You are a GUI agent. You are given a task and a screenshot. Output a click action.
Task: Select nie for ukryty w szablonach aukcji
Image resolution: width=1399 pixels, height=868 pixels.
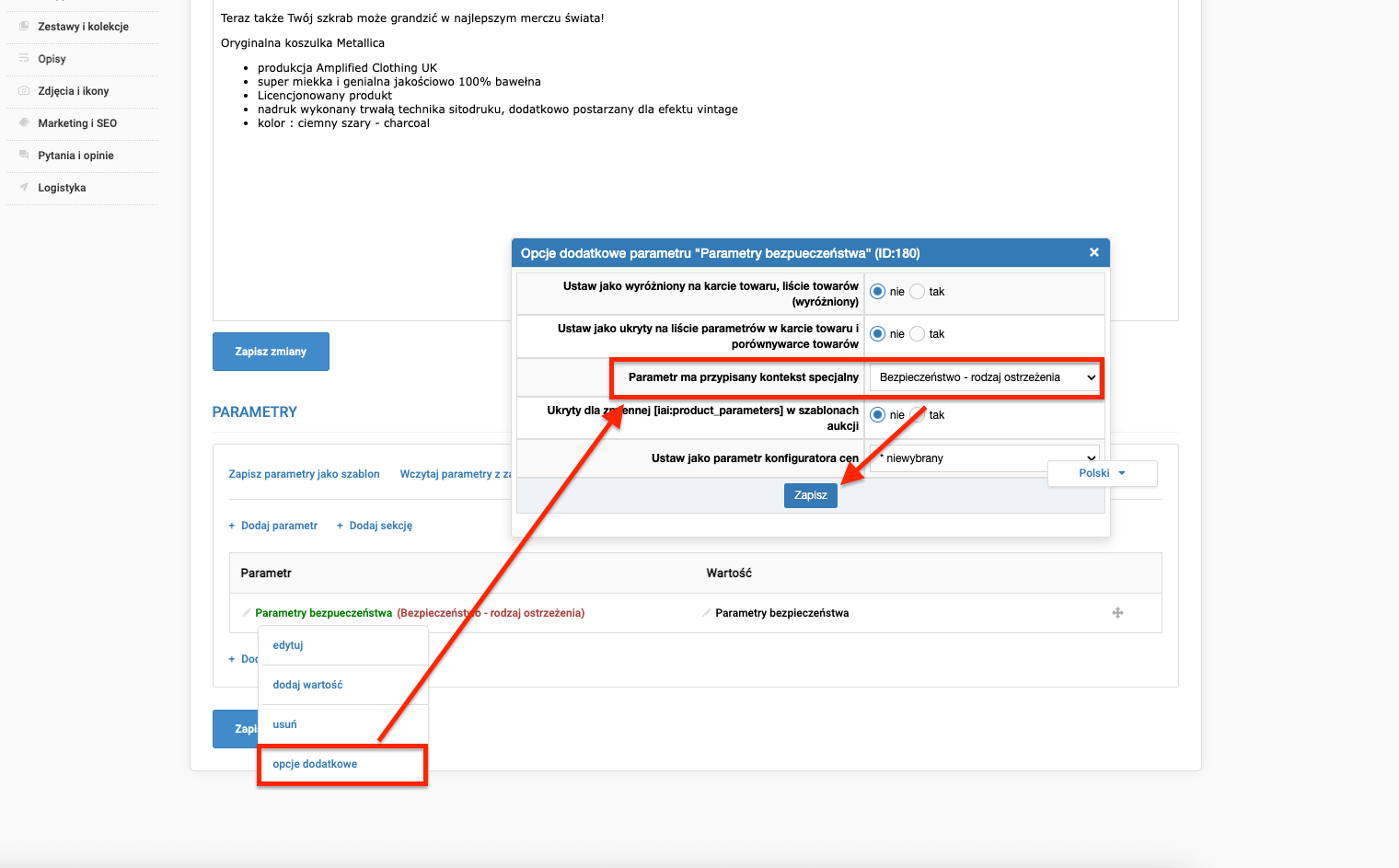tap(878, 415)
